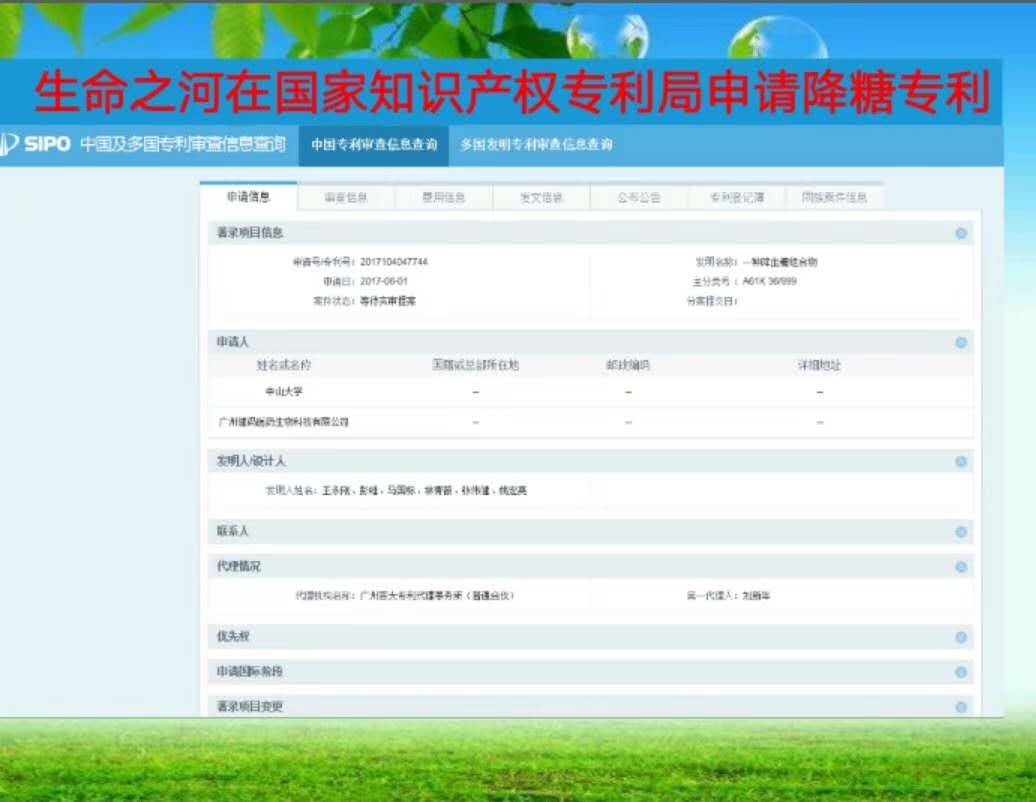Viewport: 1036px width, 802px height.
Task: Open the 同族案件信息 tab
Action: tap(834, 198)
